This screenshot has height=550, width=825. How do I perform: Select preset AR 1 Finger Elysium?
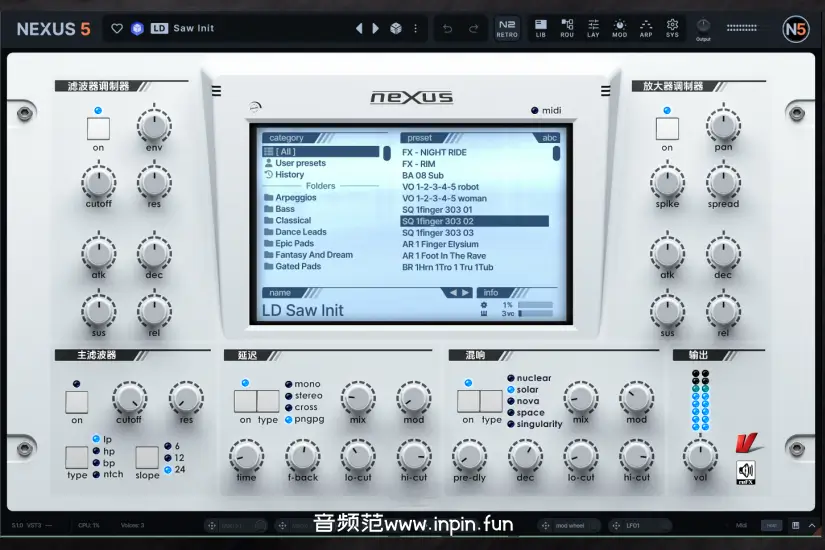(x=440, y=244)
